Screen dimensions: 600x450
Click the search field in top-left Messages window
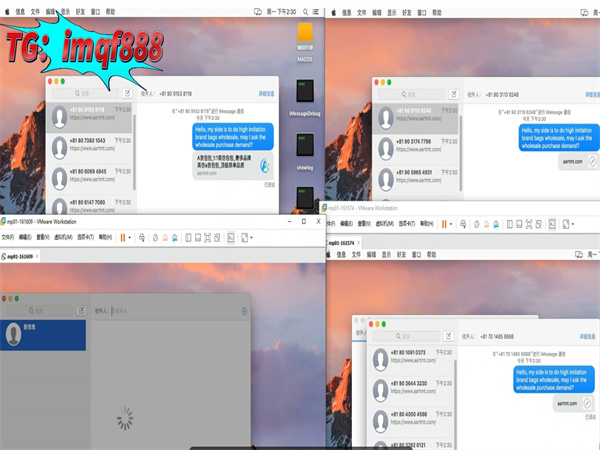83,92
